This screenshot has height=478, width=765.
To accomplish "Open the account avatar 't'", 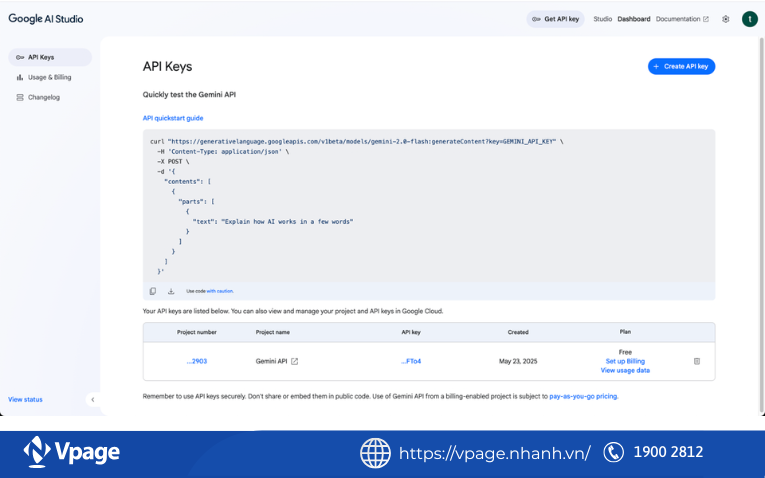I will pyautogui.click(x=750, y=19).
